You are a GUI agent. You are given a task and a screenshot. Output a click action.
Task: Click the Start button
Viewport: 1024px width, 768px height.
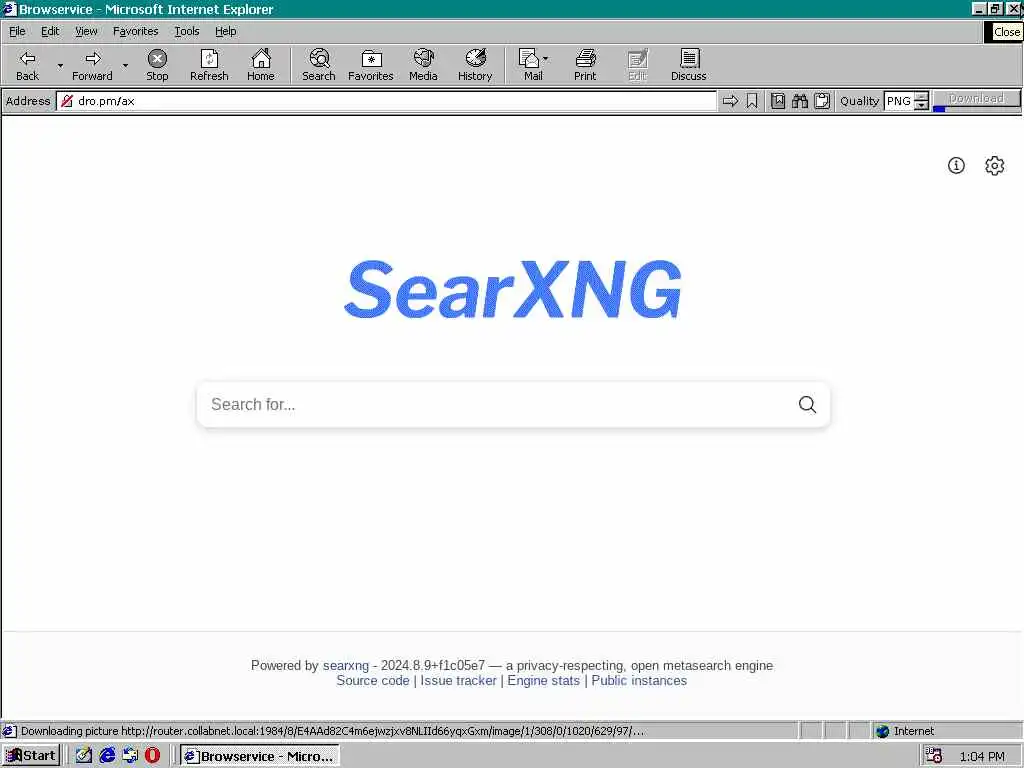point(31,756)
